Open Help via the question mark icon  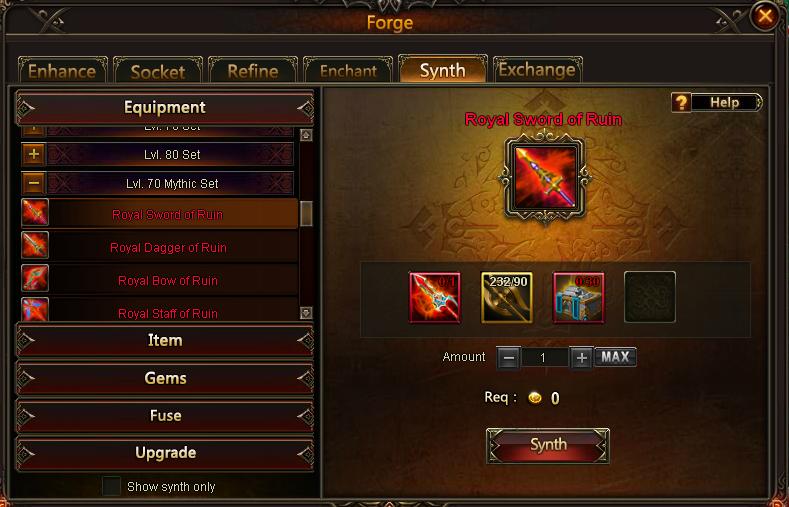click(681, 103)
